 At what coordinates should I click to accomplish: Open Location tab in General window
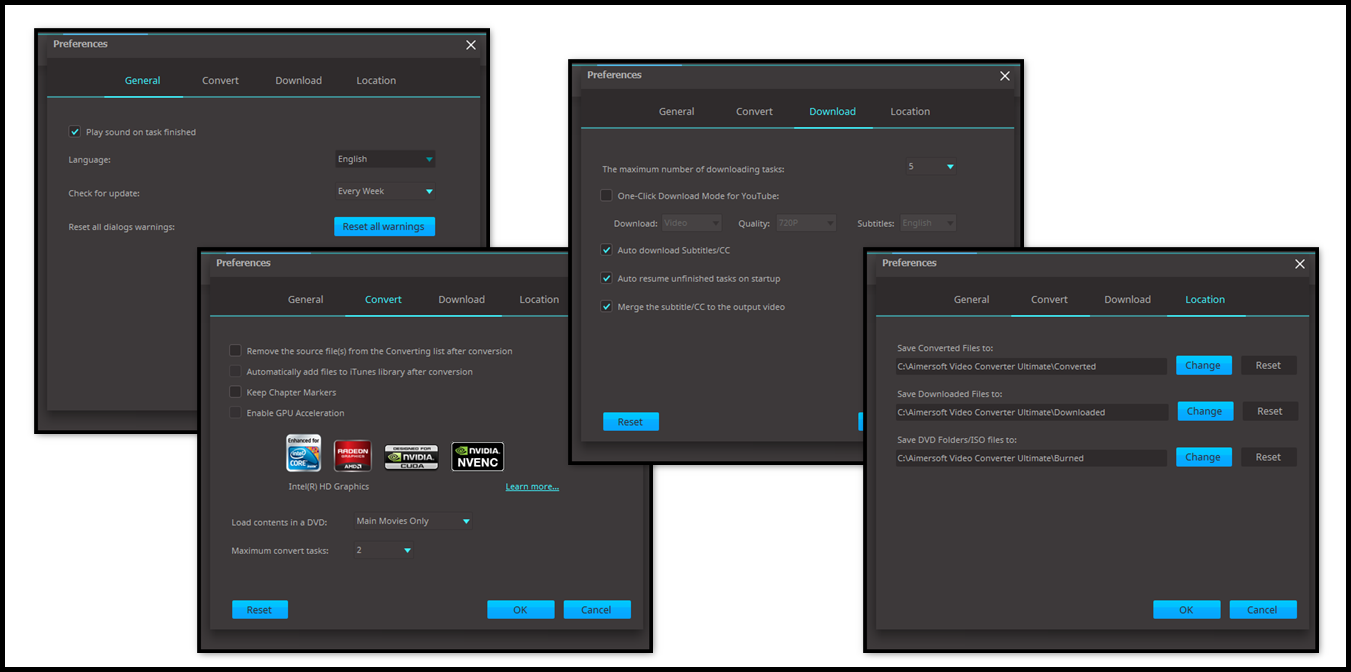coord(376,81)
